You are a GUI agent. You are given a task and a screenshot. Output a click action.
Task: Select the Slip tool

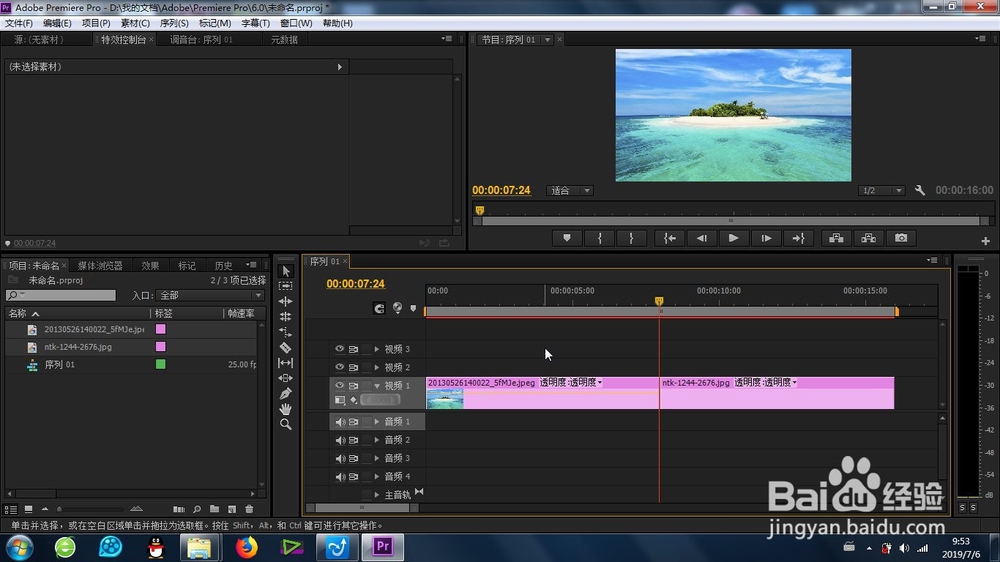286,363
